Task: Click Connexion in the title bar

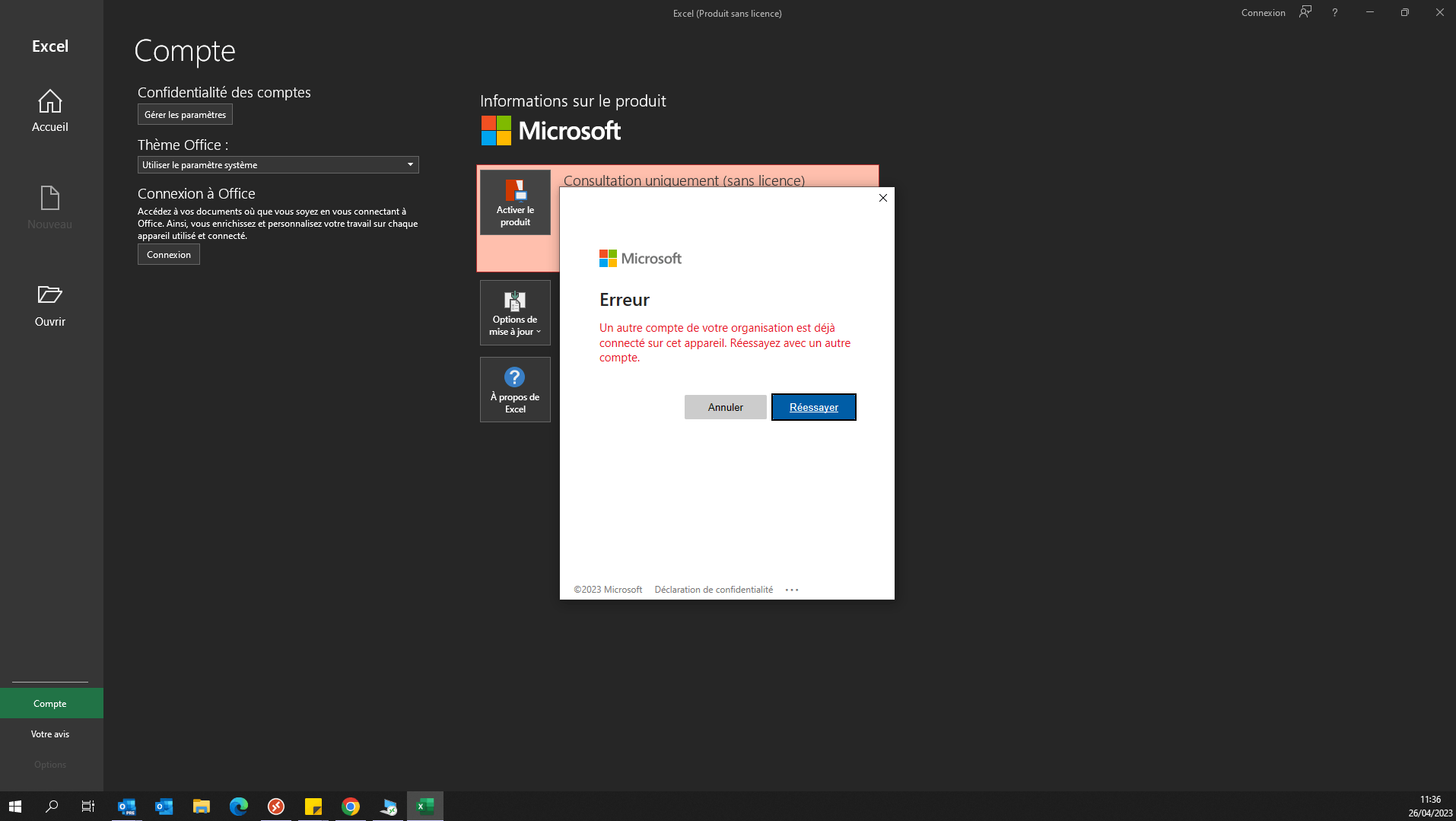Action: pyautogui.click(x=1264, y=13)
